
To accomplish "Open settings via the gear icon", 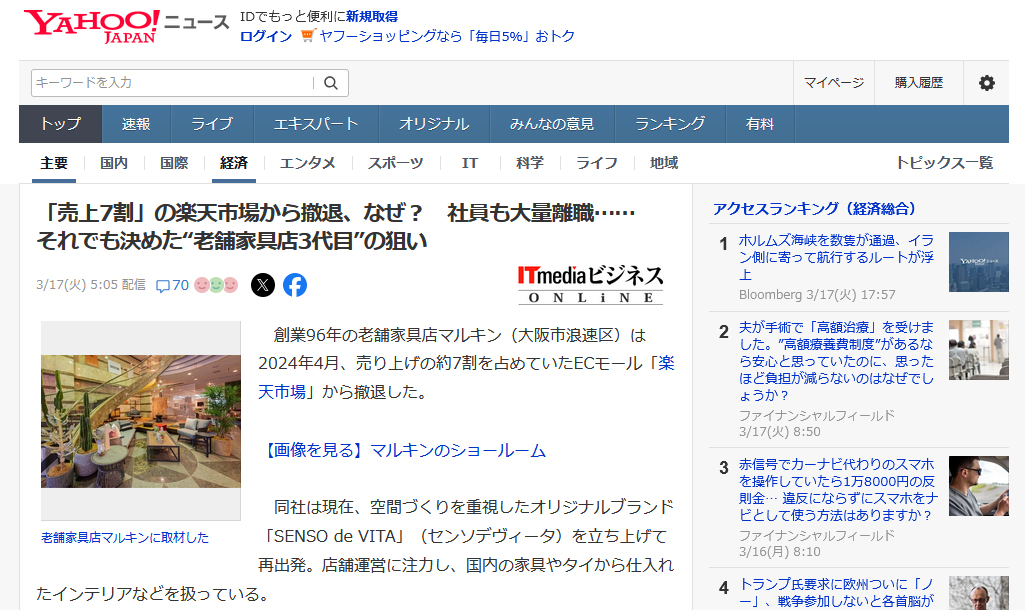I will point(986,83).
